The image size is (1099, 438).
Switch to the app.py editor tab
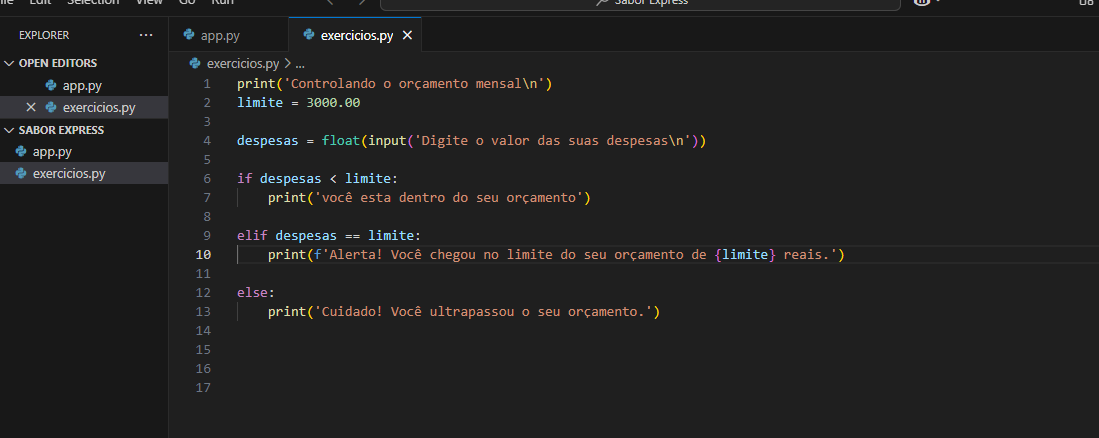228,36
